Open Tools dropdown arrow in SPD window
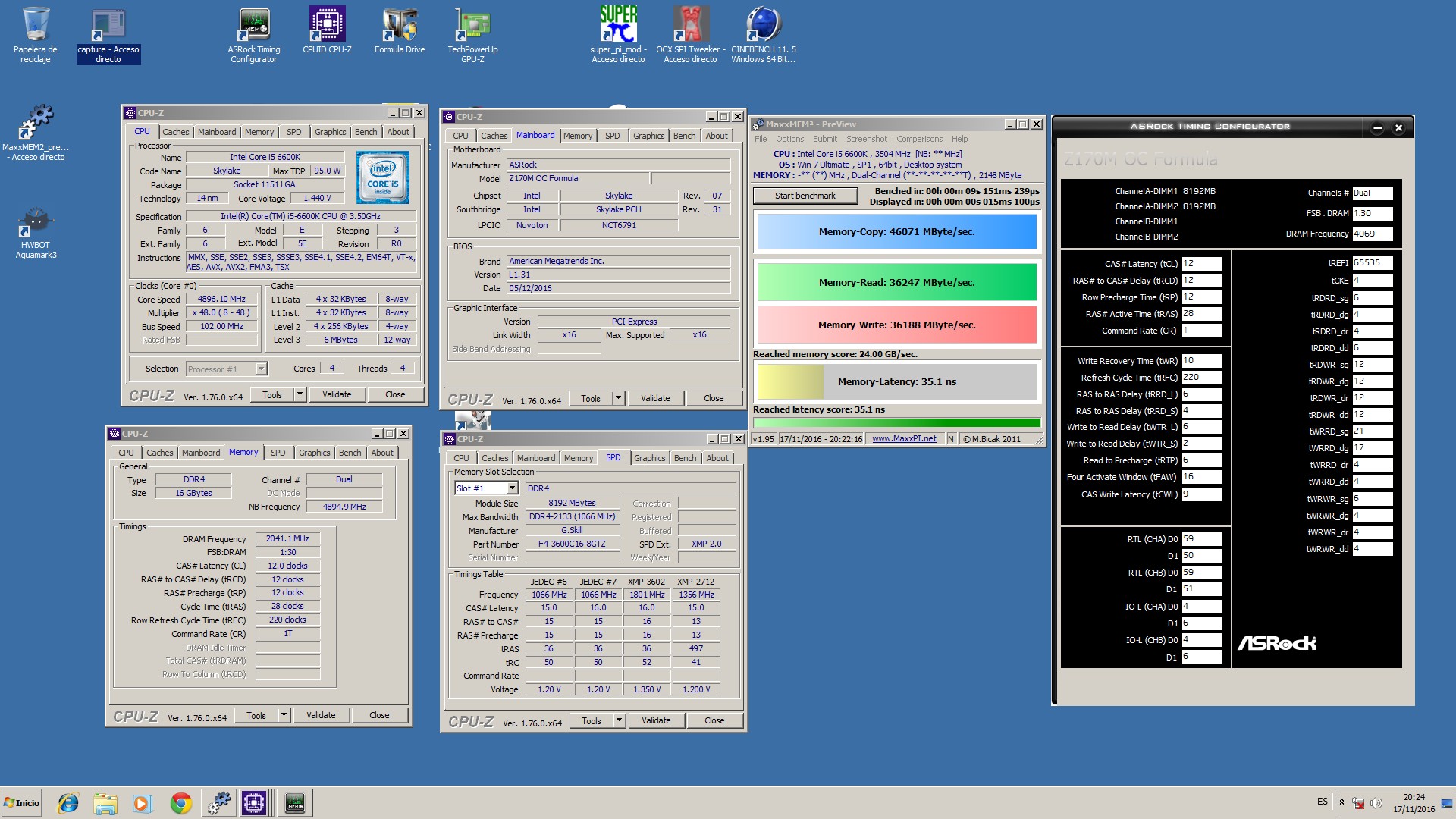The width and height of the screenshot is (1456, 819). (619, 720)
